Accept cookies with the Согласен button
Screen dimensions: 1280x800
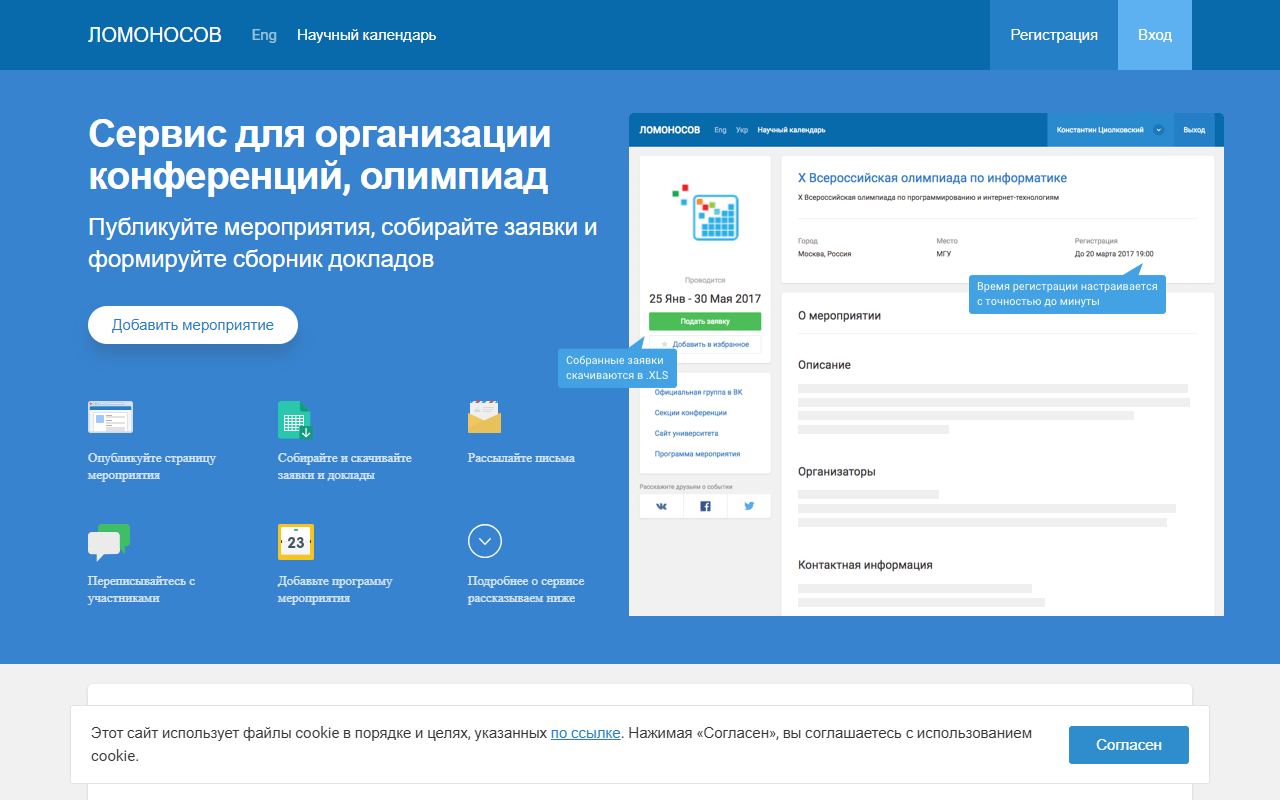[1129, 745]
